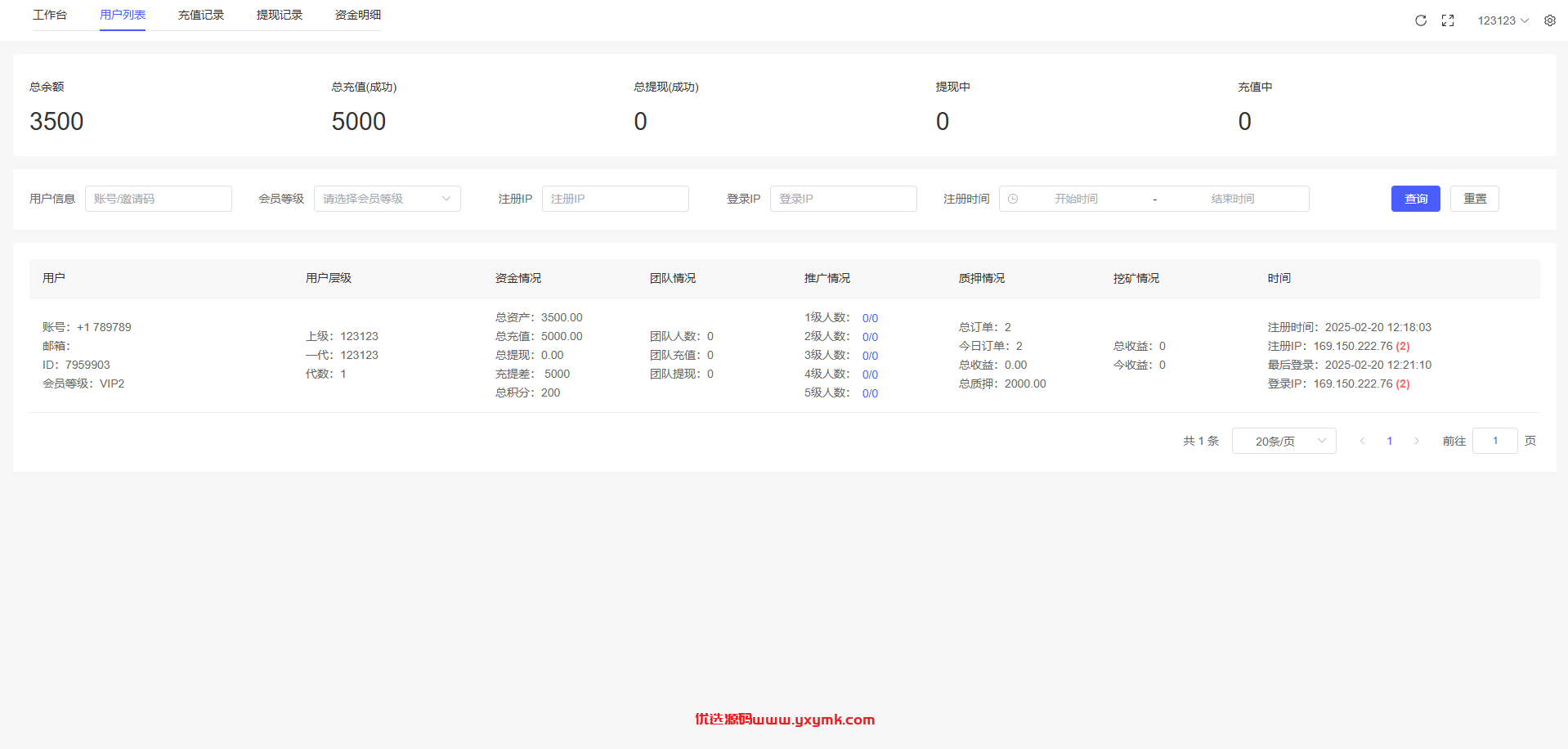Click the 充提差: 5000 text

(x=533, y=374)
